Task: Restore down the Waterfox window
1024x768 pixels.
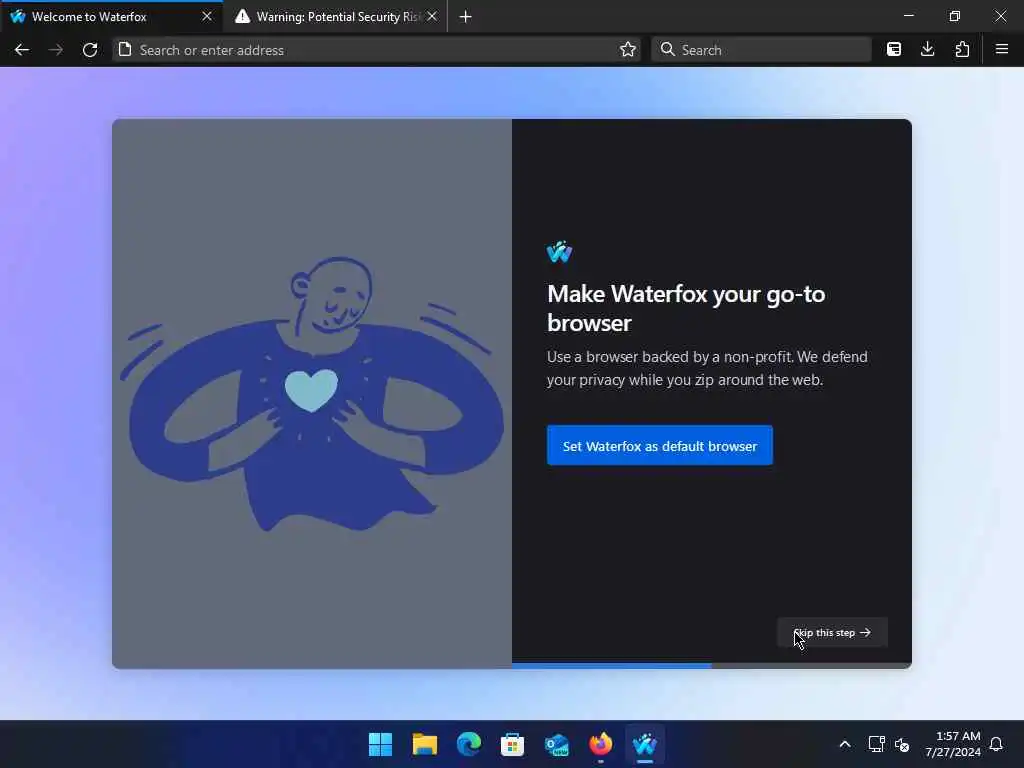Action: pos(955,16)
